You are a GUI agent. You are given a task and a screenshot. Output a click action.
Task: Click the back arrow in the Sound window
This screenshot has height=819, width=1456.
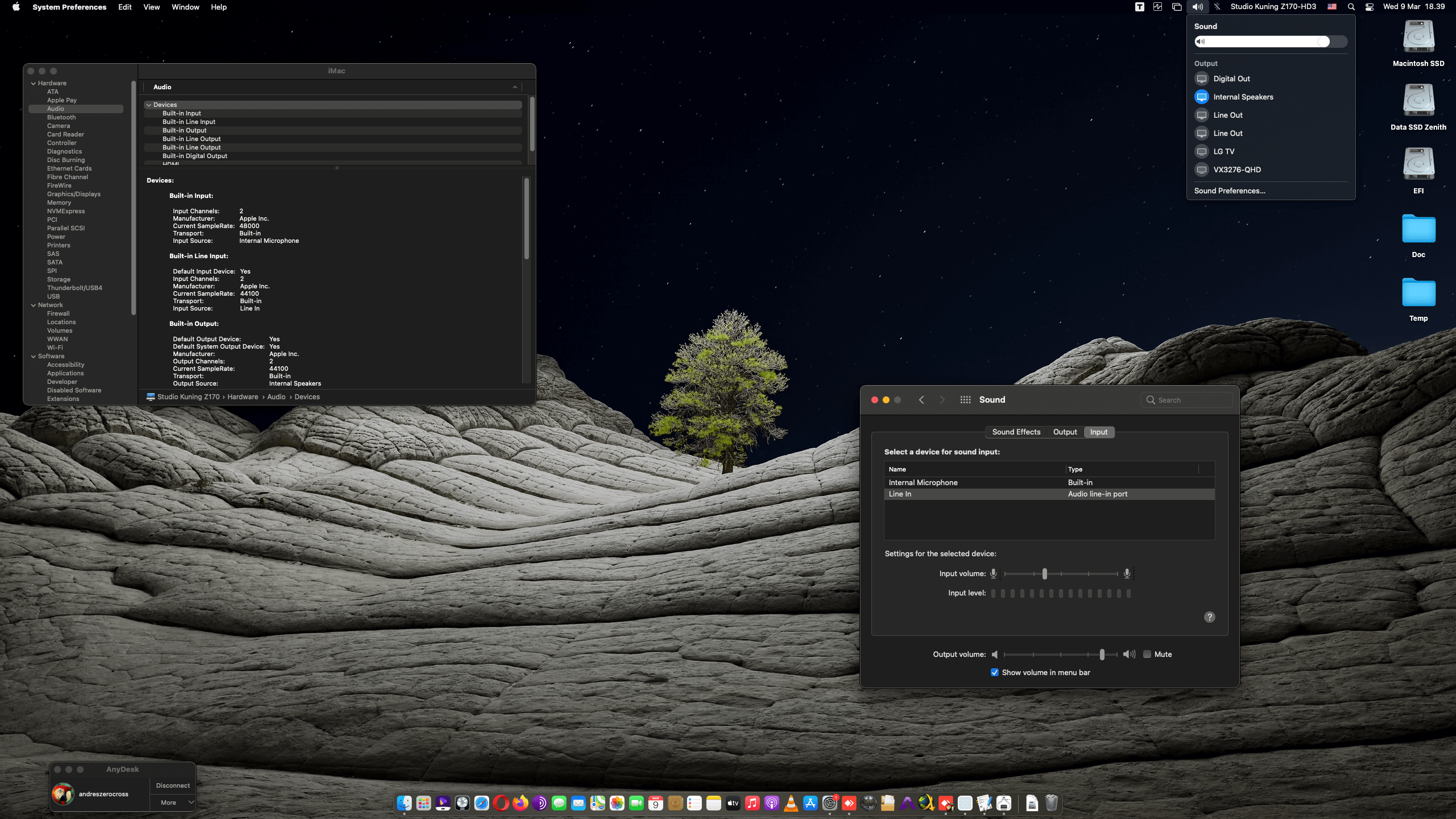[921, 400]
